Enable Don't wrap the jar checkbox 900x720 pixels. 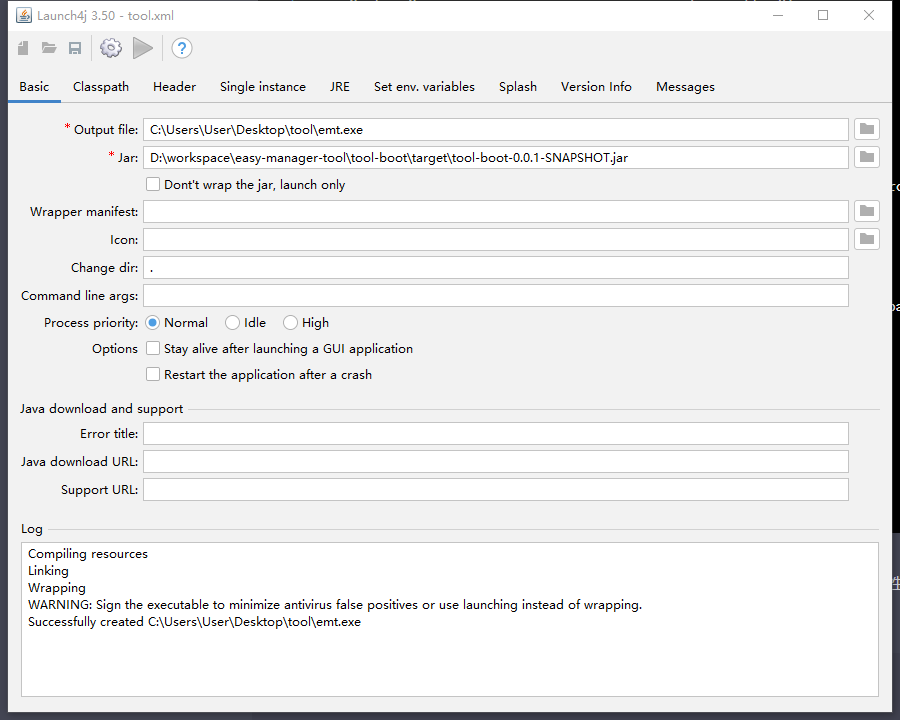[153, 184]
